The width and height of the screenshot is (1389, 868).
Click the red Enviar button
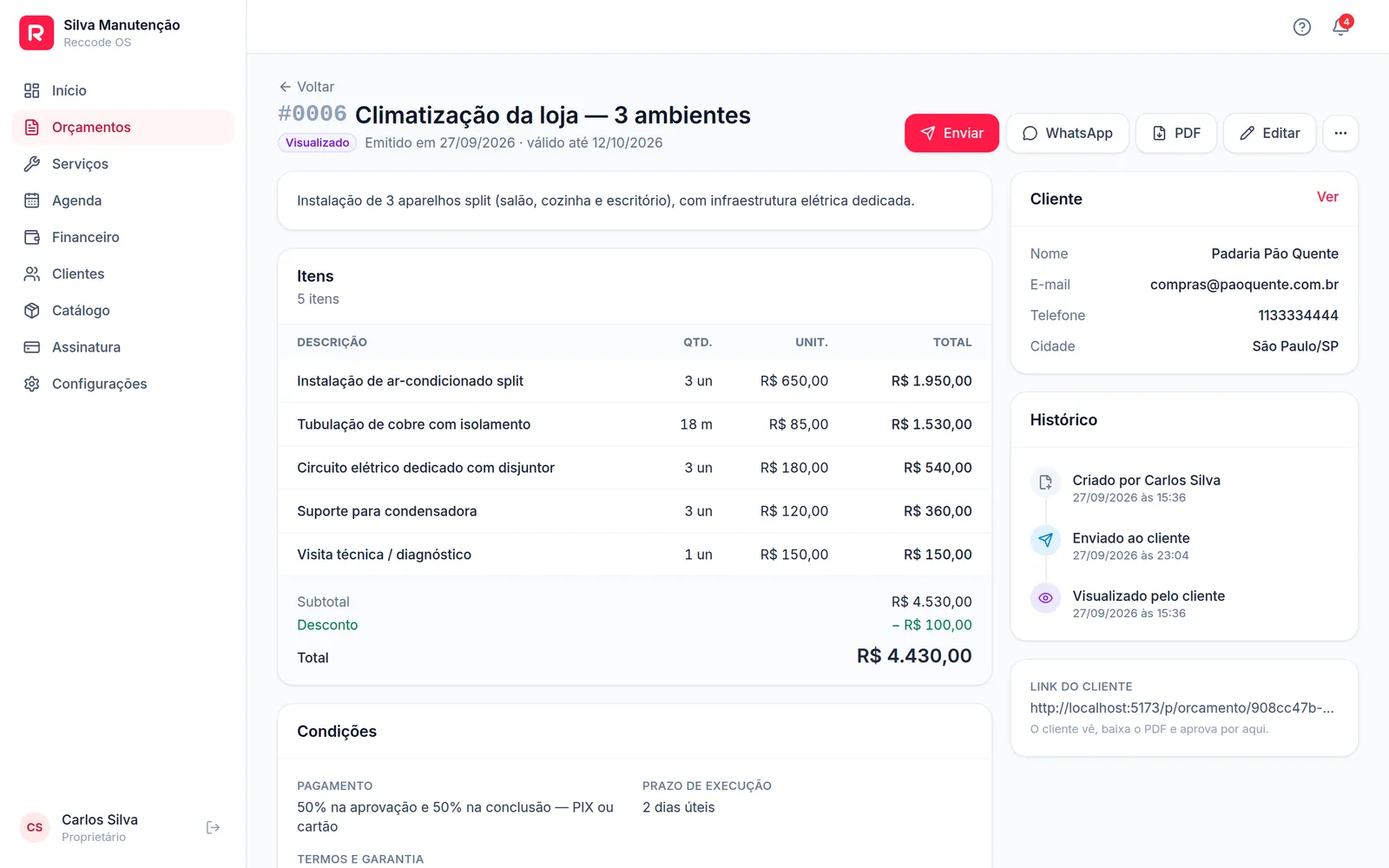point(951,133)
